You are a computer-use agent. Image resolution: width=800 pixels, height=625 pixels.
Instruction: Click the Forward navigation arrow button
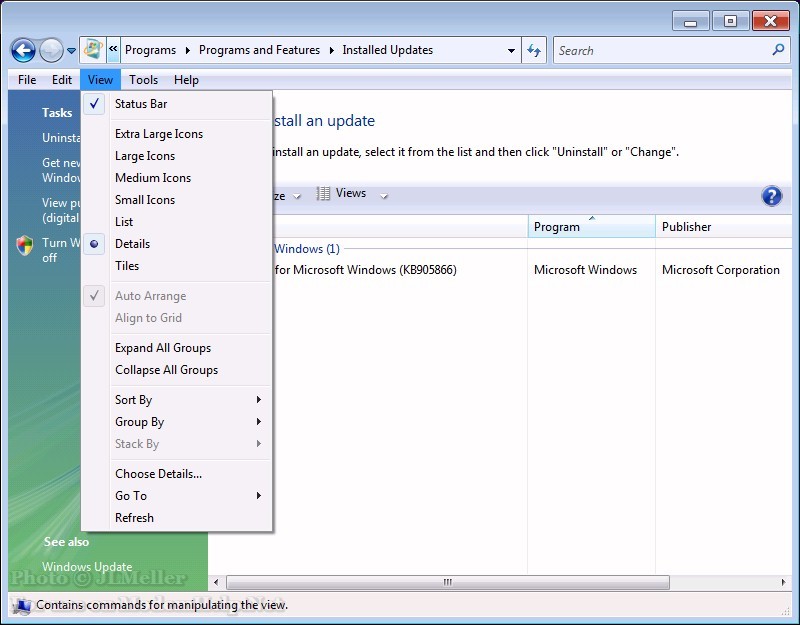(x=51, y=50)
